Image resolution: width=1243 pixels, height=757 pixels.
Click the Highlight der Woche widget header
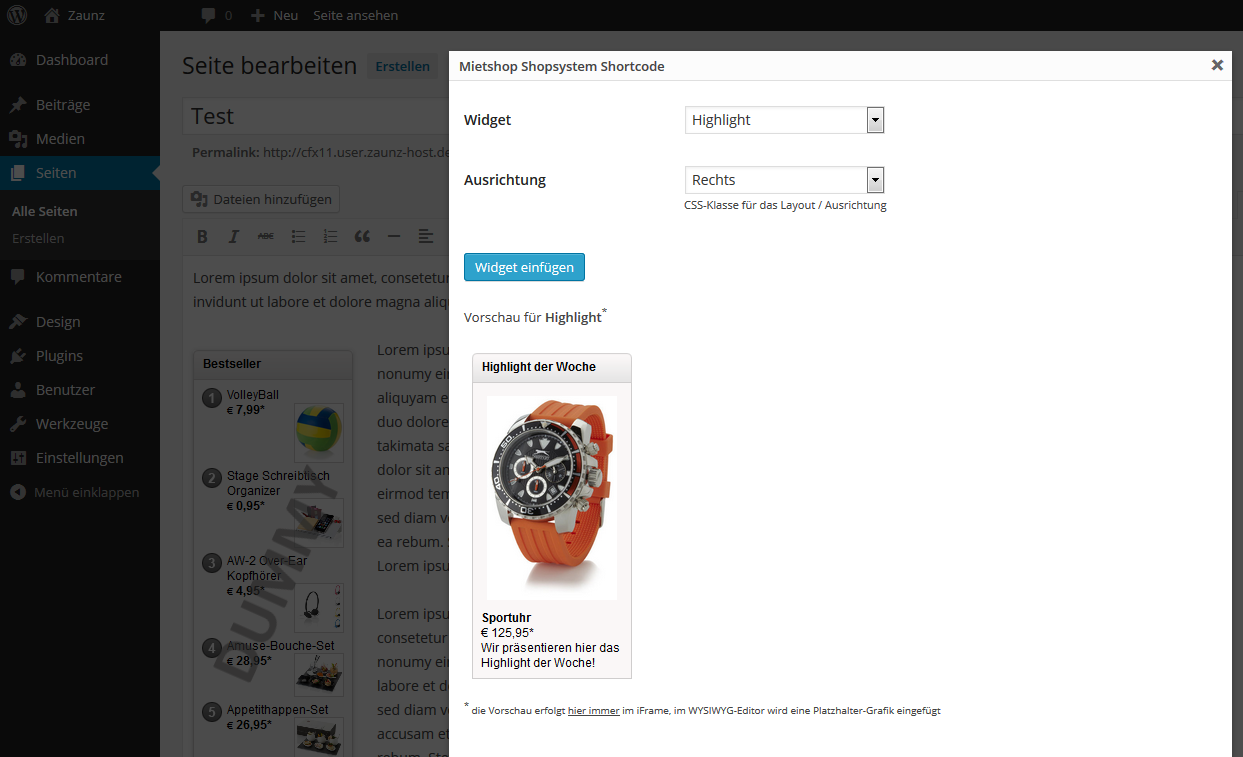552,367
